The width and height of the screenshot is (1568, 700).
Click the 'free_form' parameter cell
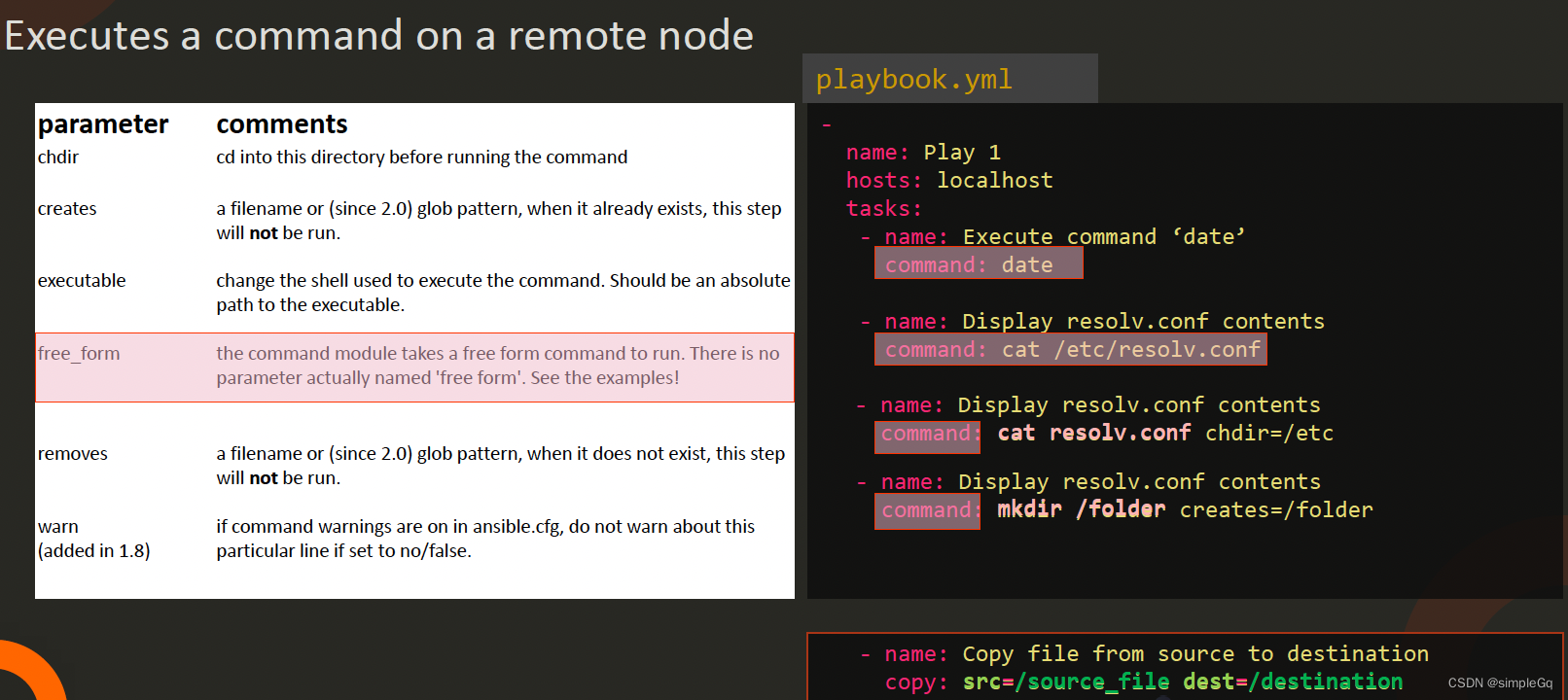point(79,354)
